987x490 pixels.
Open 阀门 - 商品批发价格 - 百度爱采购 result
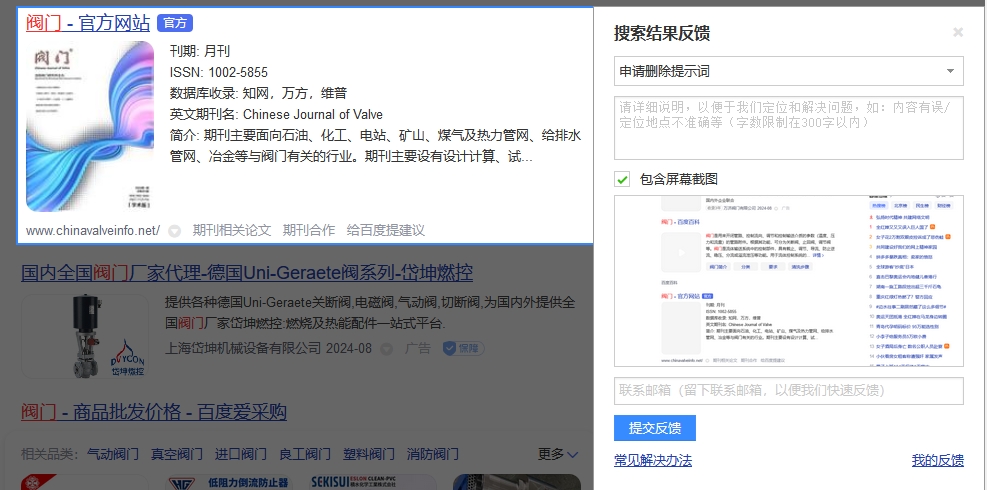pos(154,413)
